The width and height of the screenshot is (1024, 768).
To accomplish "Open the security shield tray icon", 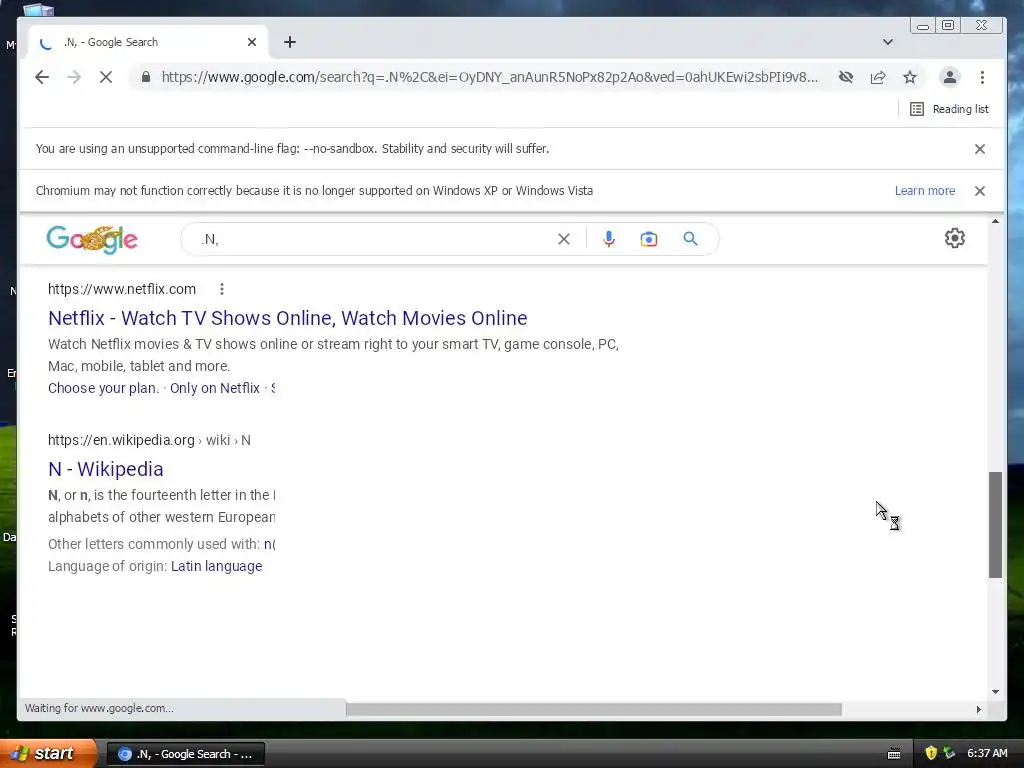I will pos(931,753).
